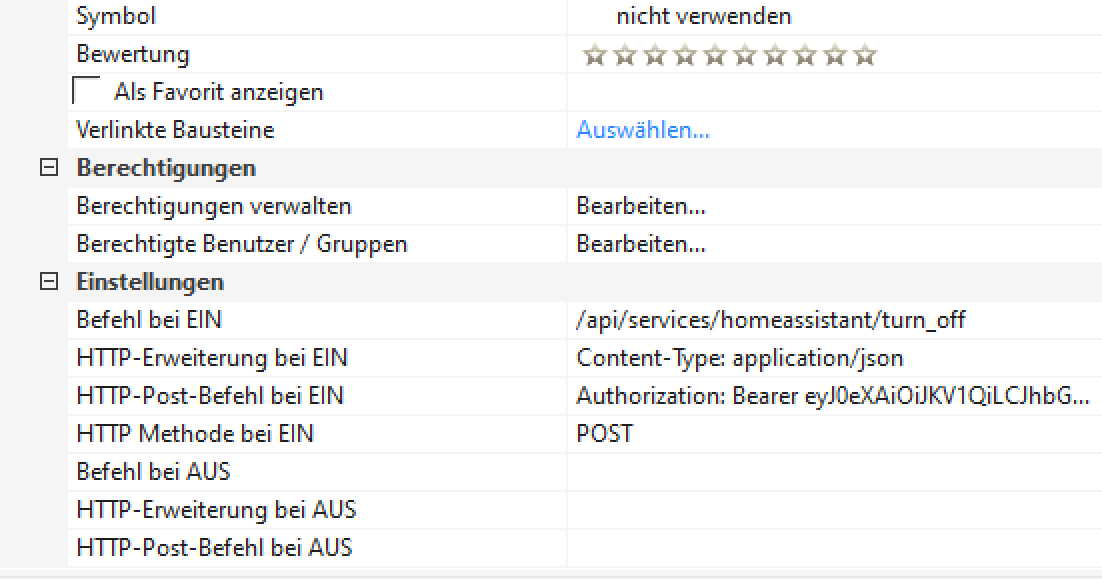The width and height of the screenshot is (1102, 579).
Task: Click the eighth Bewertung star
Action: [x=805, y=55]
